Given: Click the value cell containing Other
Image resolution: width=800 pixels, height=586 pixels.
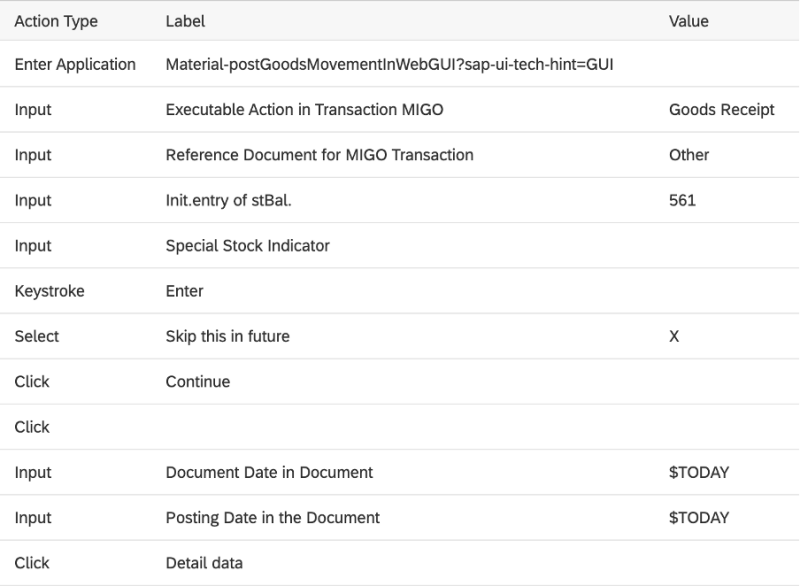Looking at the screenshot, I should (x=689, y=155).
